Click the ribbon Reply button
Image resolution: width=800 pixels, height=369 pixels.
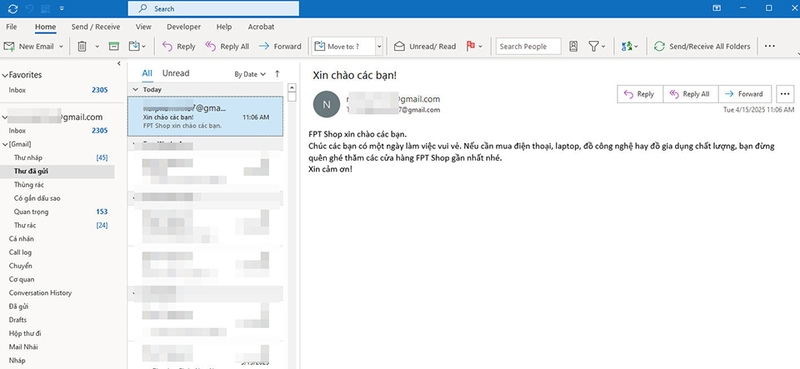click(x=179, y=46)
